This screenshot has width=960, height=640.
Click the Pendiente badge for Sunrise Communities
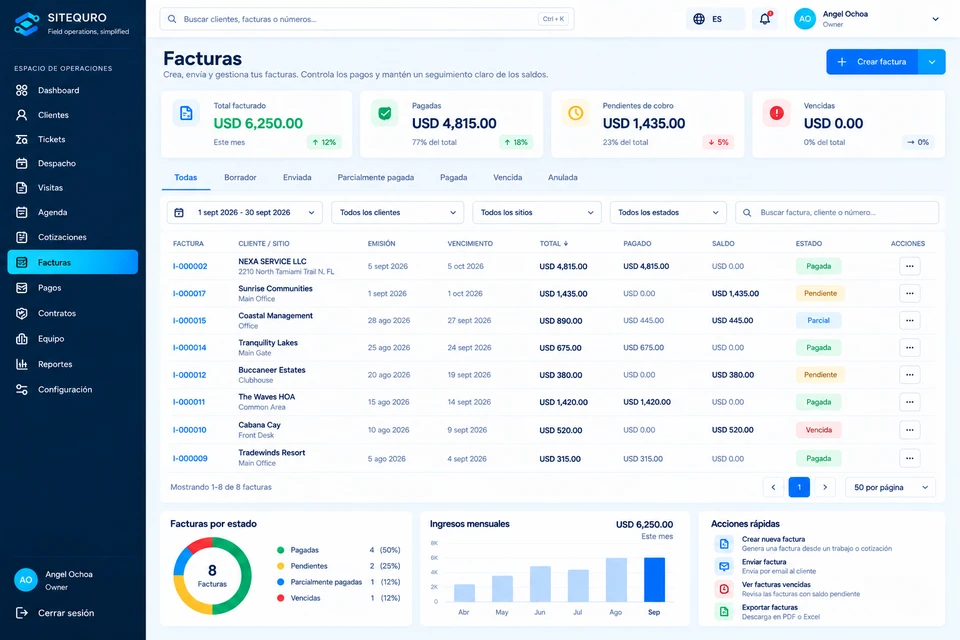tap(820, 293)
